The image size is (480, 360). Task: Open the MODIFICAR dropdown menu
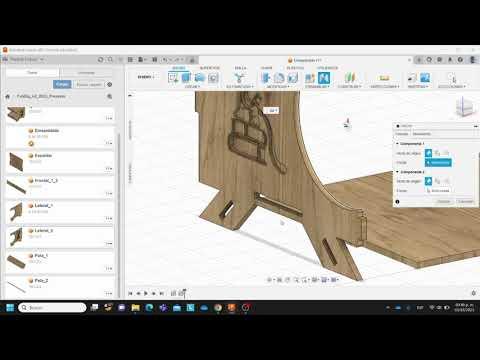pos(278,87)
